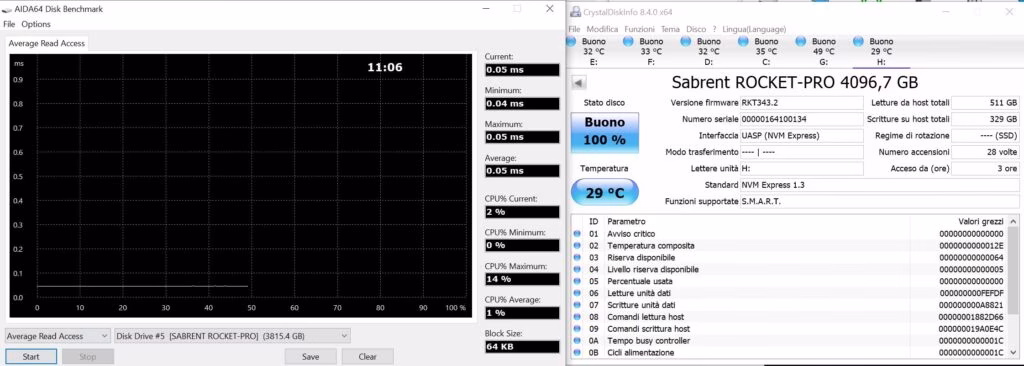The width and height of the screenshot is (1024, 366).
Task: Select the Avviso critico parameter row
Action: pos(789,234)
